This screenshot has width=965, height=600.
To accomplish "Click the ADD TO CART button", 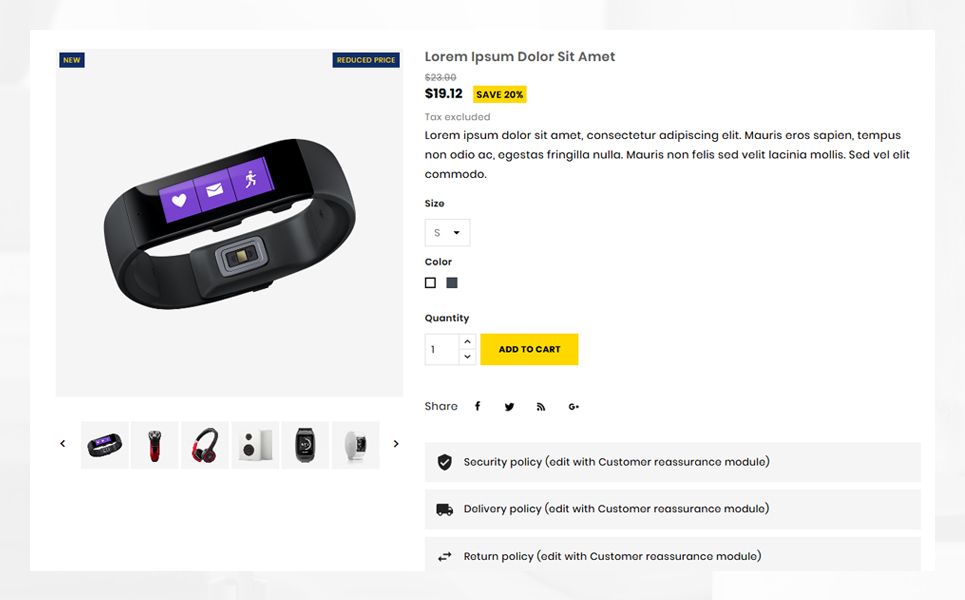I will pyautogui.click(x=529, y=349).
